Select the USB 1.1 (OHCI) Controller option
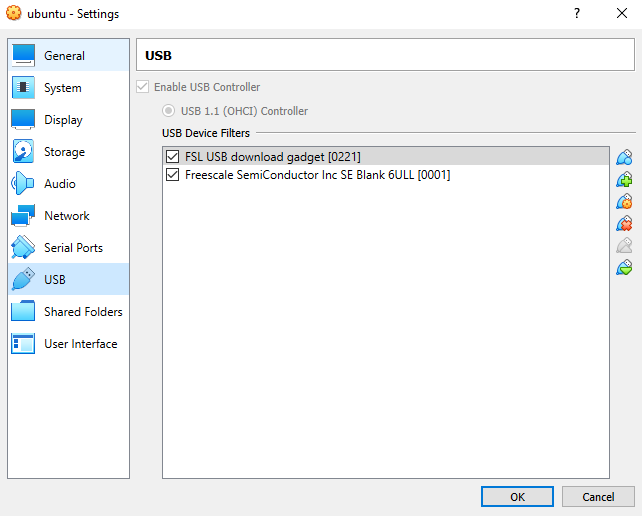Image resolution: width=642 pixels, height=516 pixels. (169, 111)
